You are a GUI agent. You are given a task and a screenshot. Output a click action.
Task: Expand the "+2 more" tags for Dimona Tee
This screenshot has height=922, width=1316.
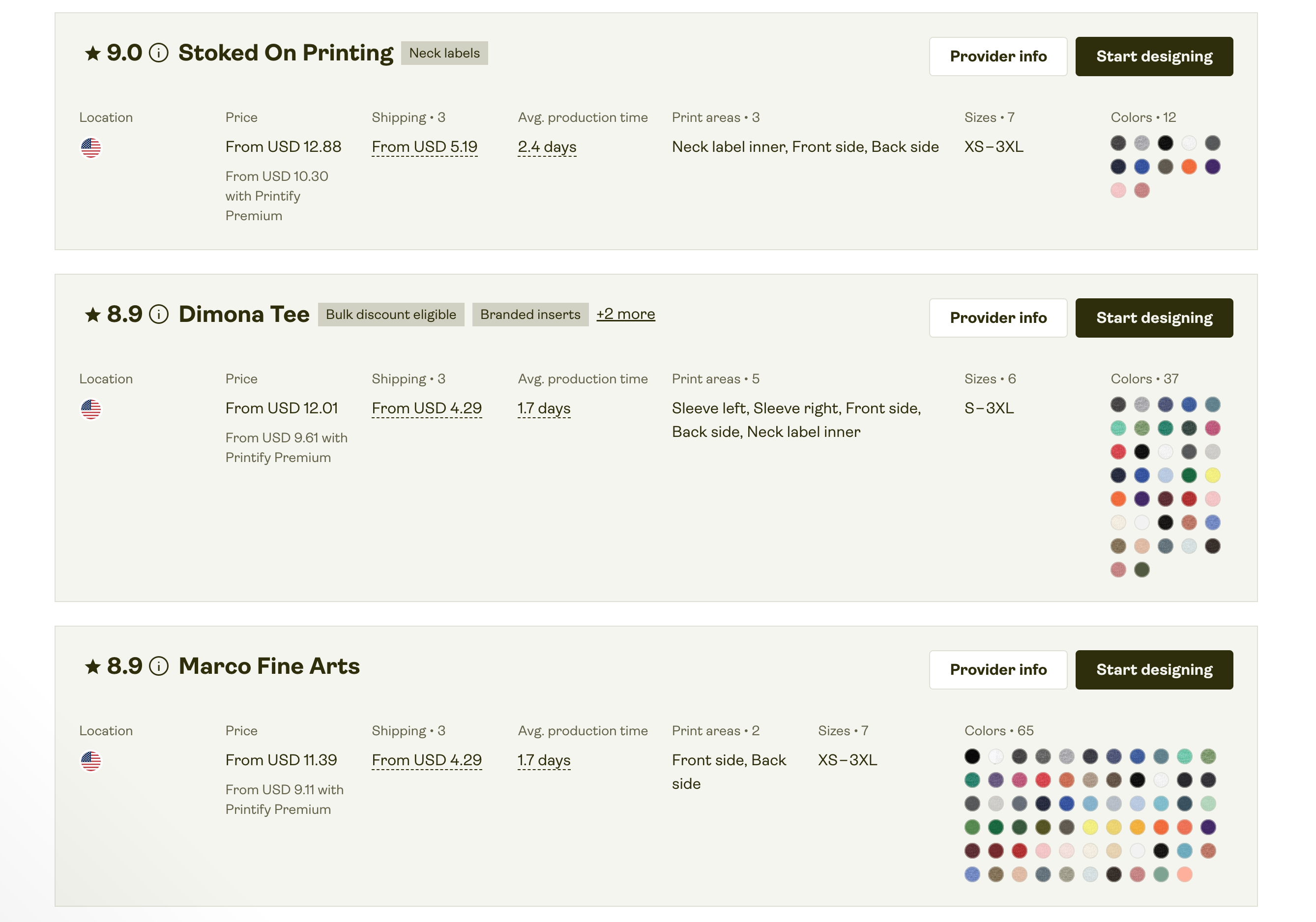coord(626,314)
